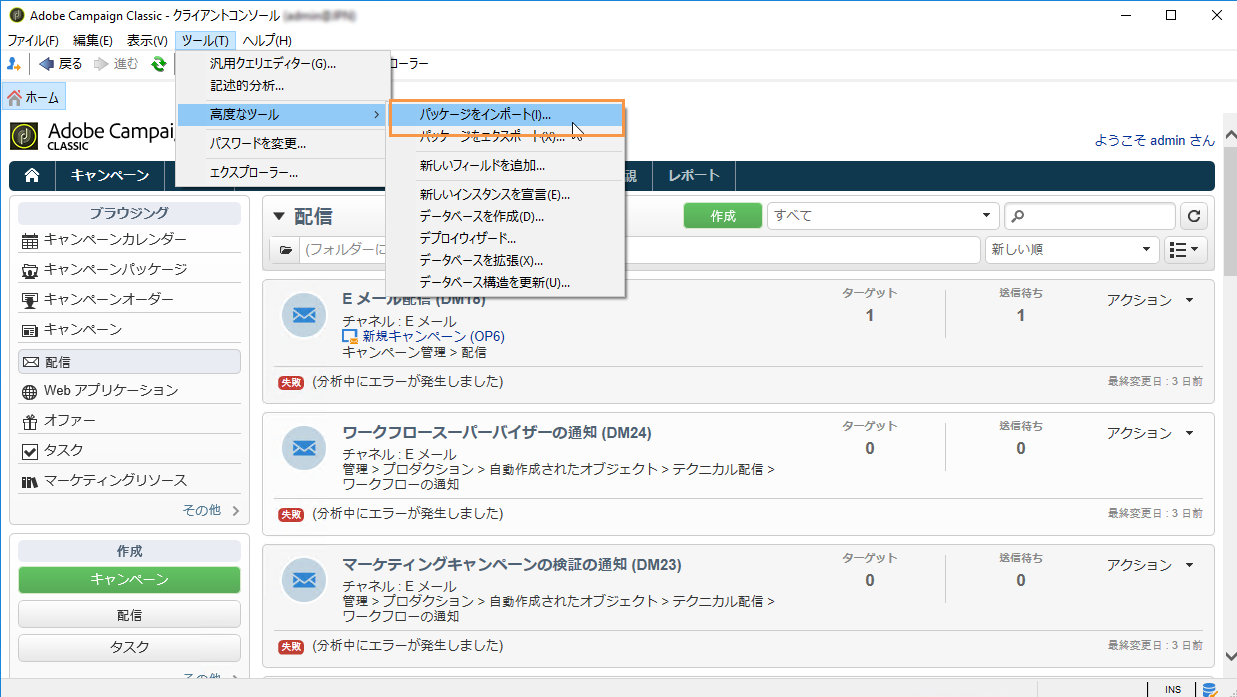Open the 編集(E) menu
Viewport: 1237px width, 697px height.
pyautogui.click(x=93, y=40)
